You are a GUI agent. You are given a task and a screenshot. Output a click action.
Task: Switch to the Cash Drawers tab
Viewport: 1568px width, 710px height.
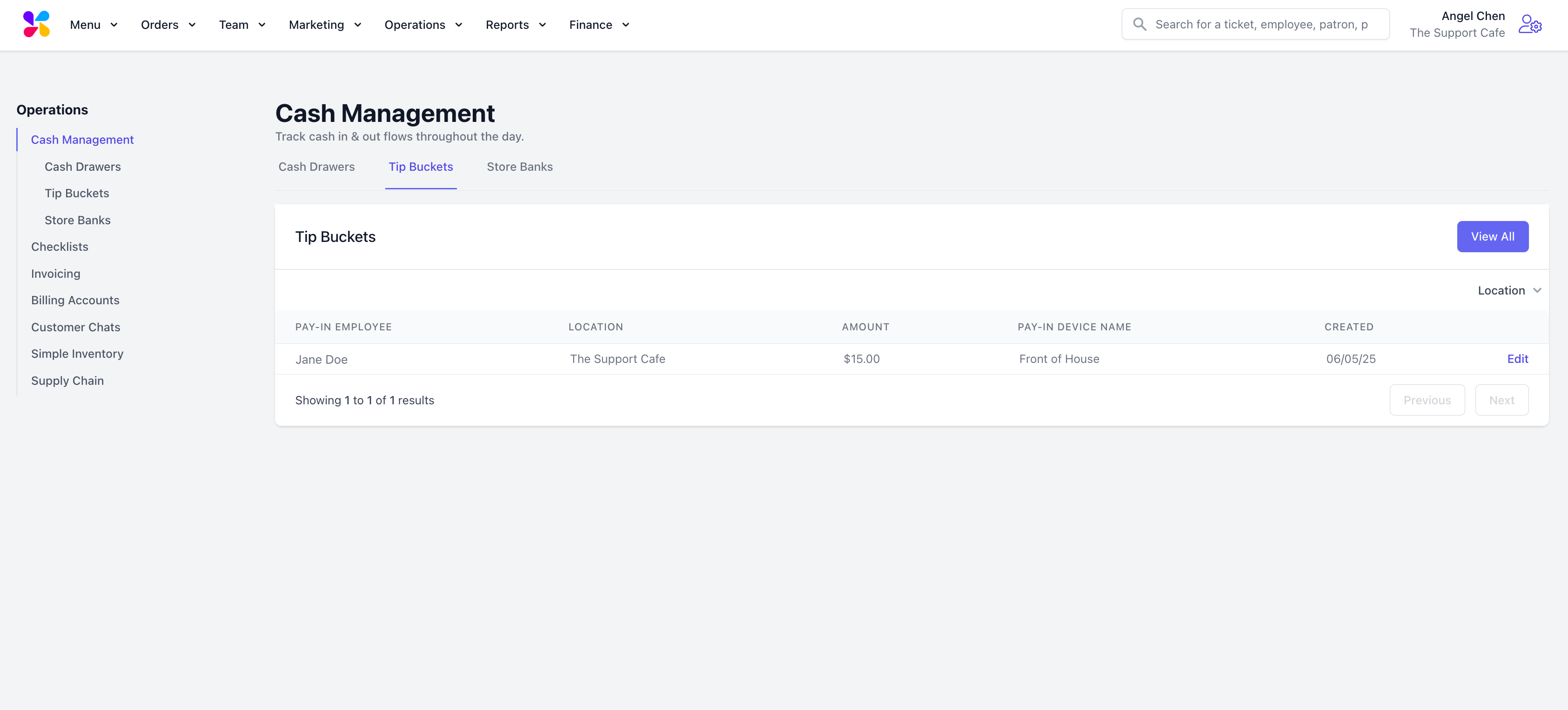(x=316, y=167)
